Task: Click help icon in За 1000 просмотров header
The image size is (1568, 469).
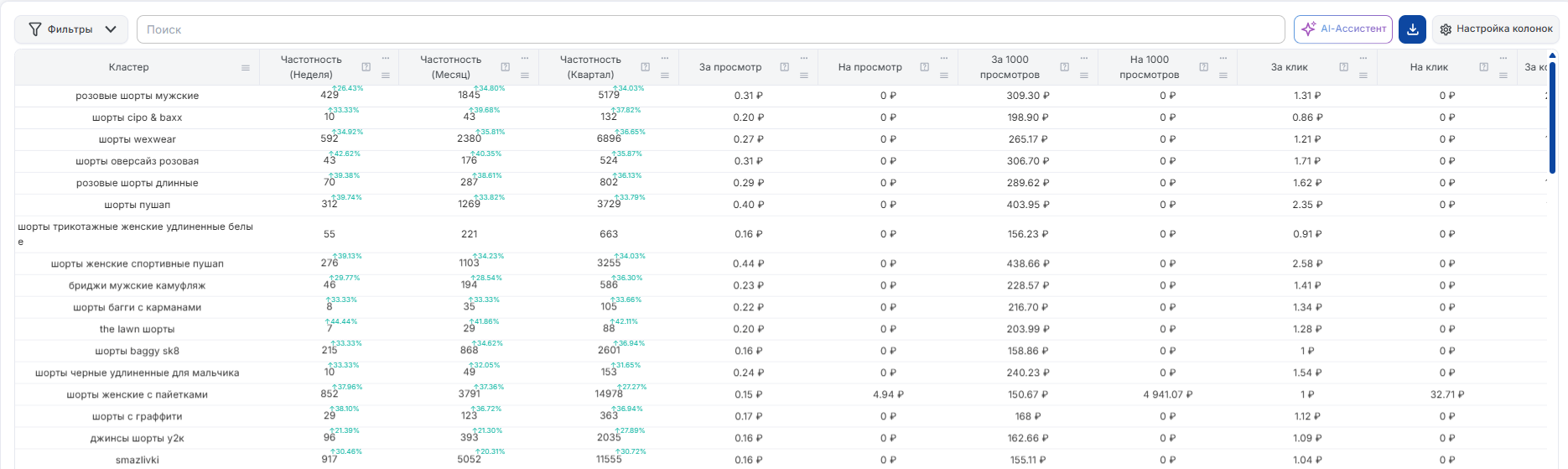Action: click(1064, 67)
